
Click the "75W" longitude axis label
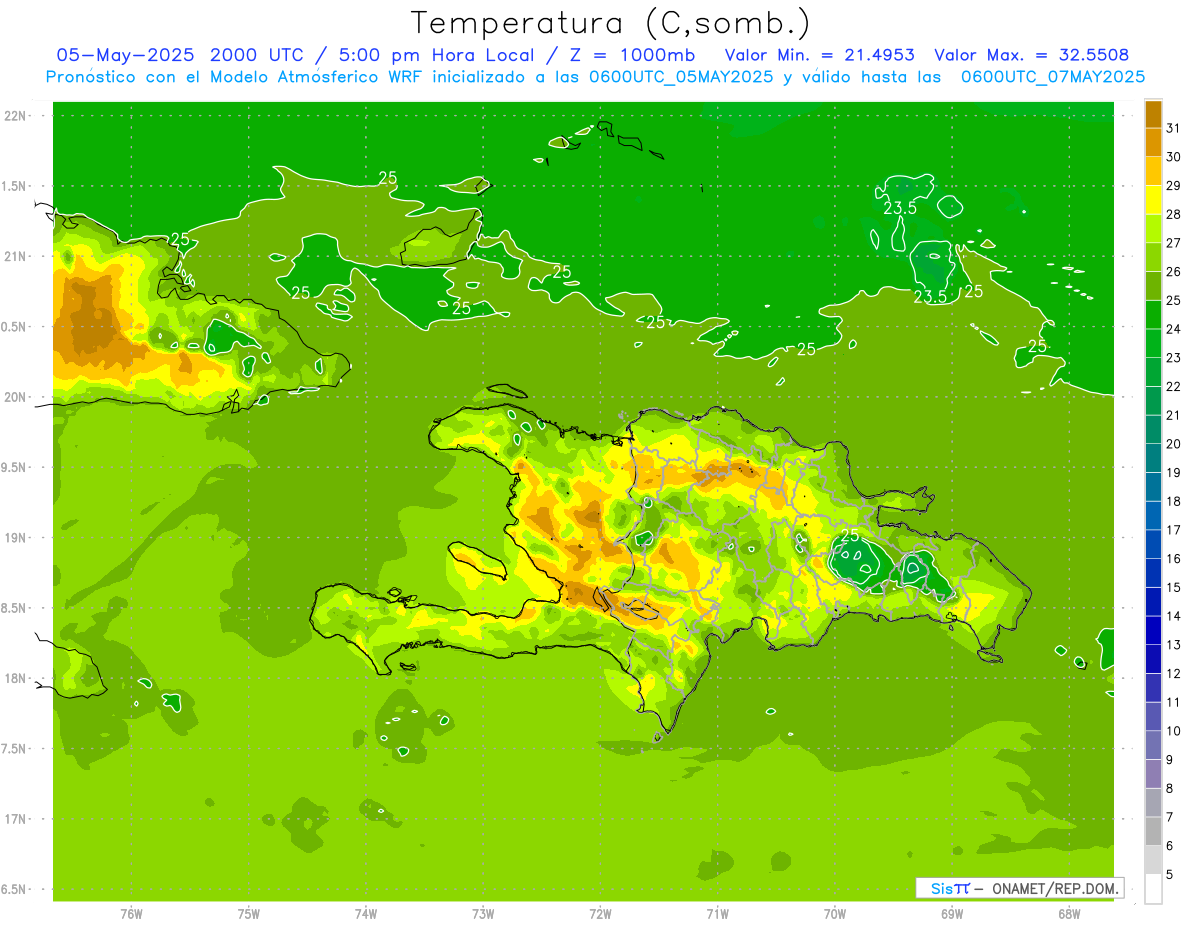(249, 913)
